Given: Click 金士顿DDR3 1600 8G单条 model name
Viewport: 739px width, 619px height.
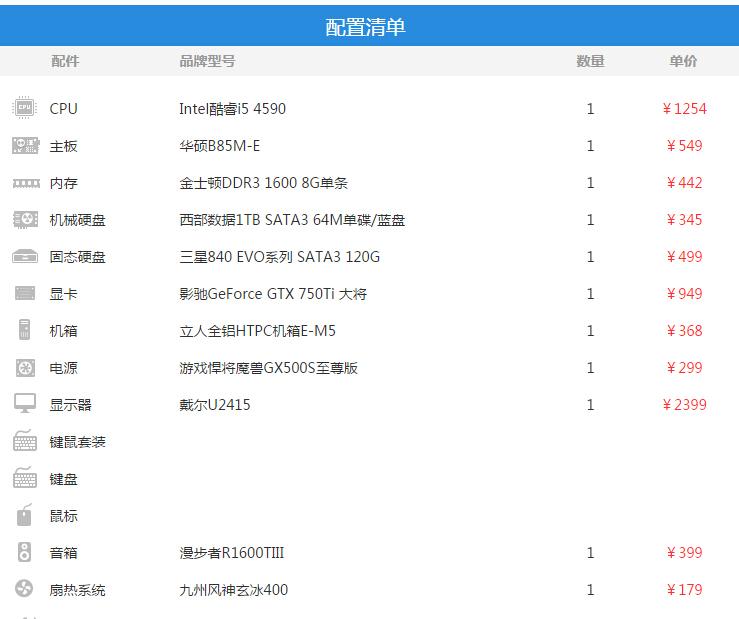Looking at the screenshot, I should tap(263, 183).
